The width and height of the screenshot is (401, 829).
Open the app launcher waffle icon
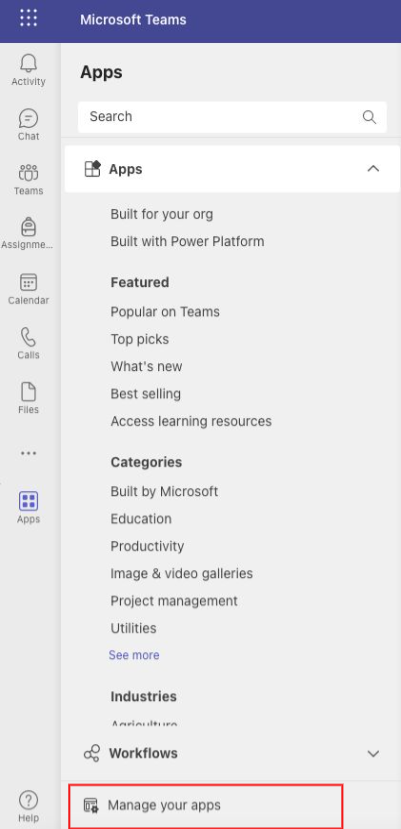(29, 17)
